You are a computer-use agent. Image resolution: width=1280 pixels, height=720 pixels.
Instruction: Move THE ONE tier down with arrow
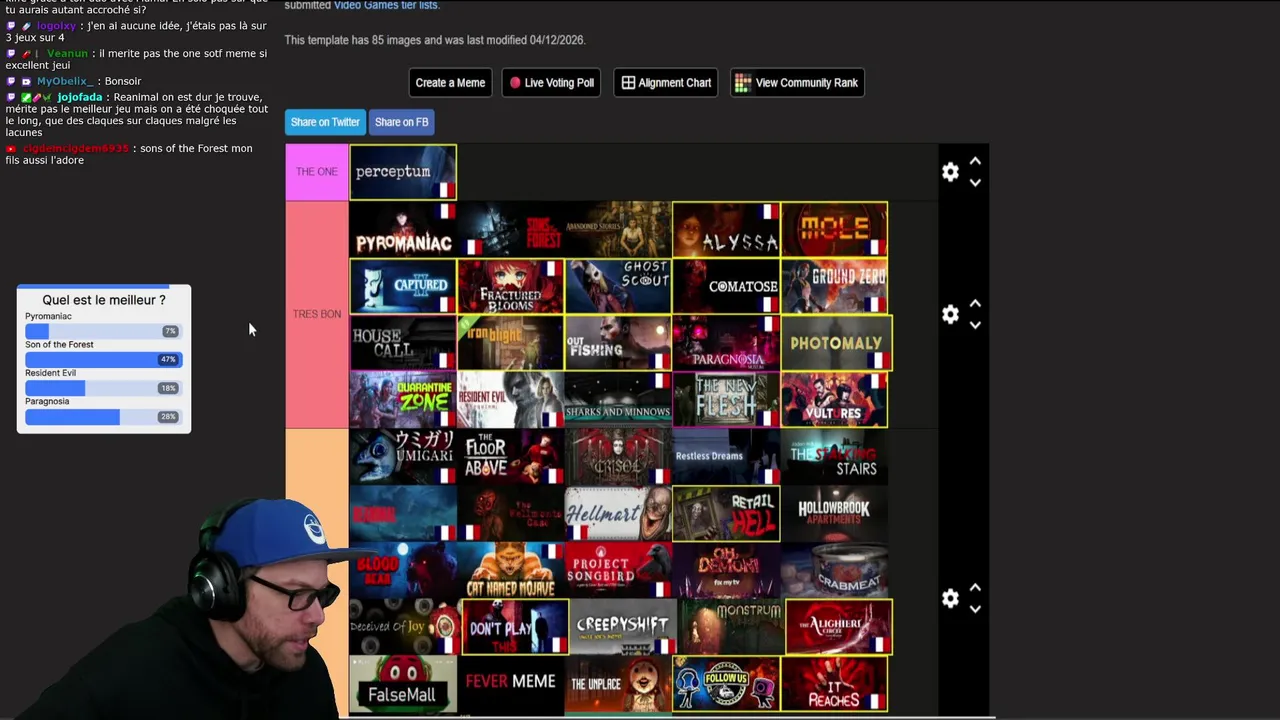[x=975, y=183]
